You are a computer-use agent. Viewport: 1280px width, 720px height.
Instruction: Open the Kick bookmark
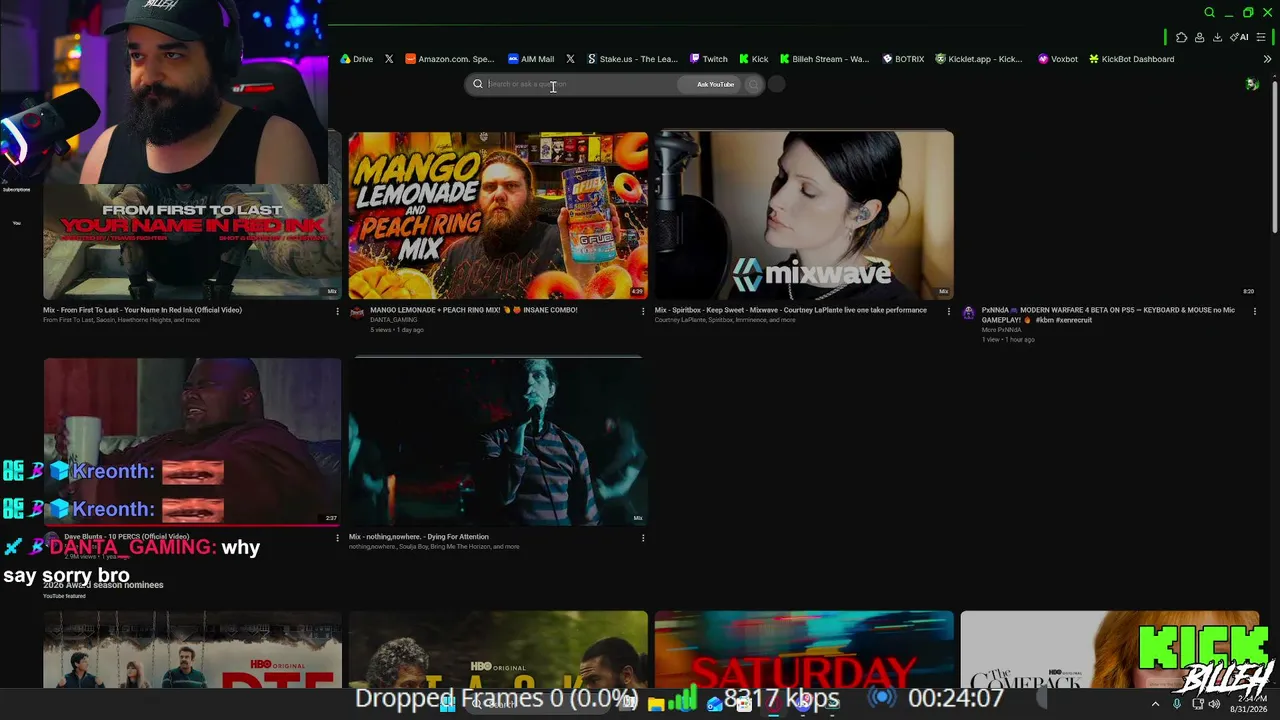pos(753,59)
